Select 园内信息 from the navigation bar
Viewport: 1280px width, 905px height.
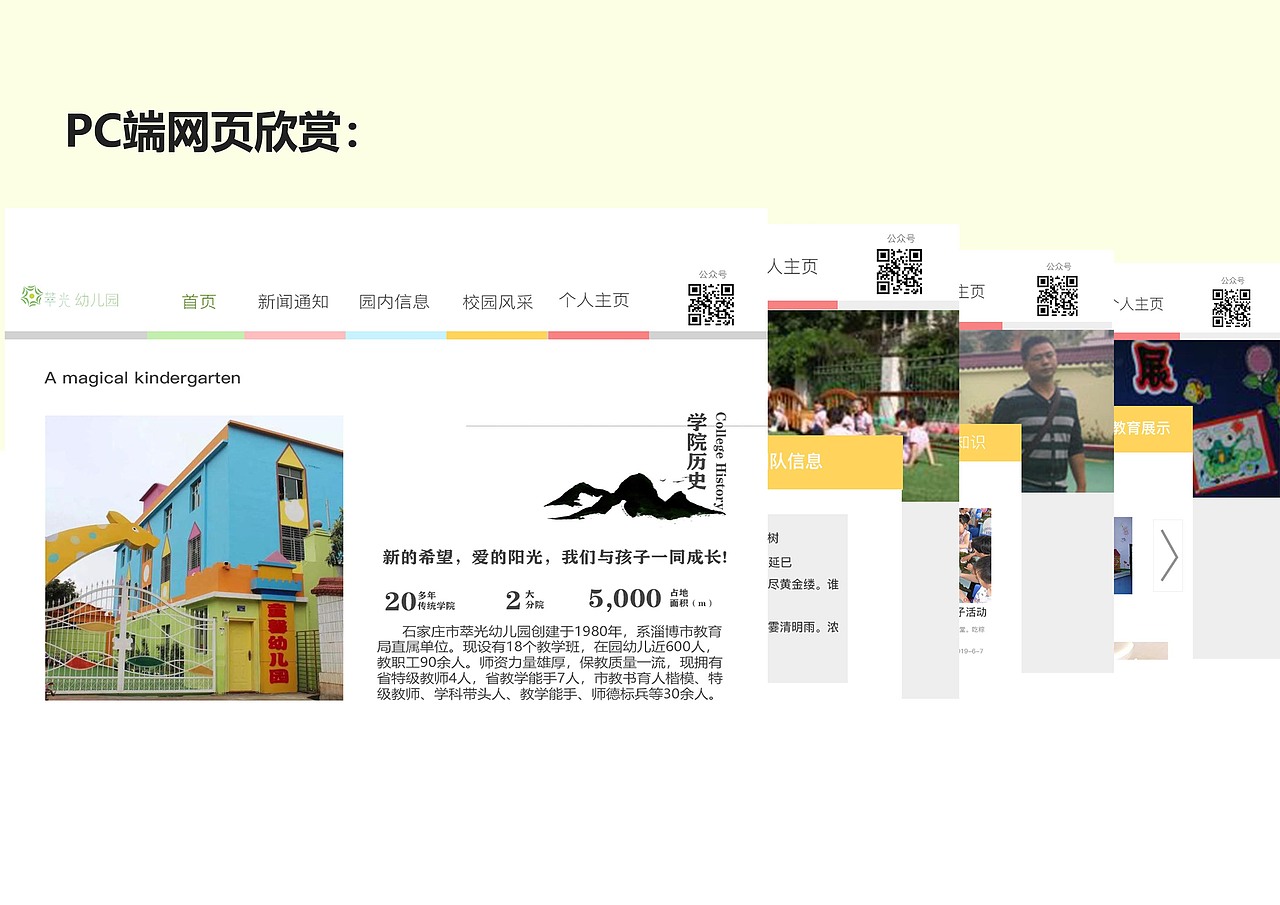point(395,301)
